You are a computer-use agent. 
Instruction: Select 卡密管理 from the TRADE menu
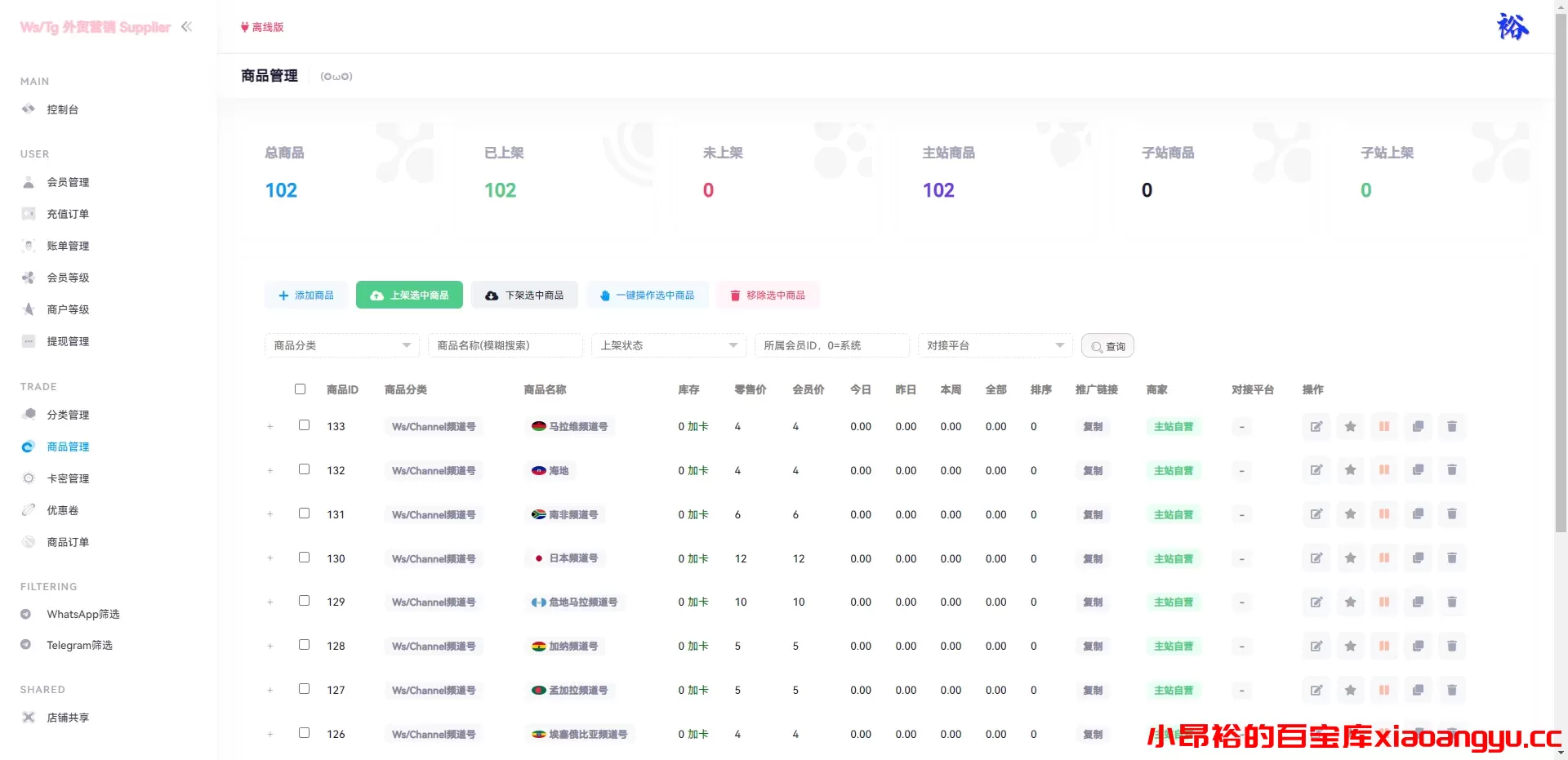click(x=67, y=478)
